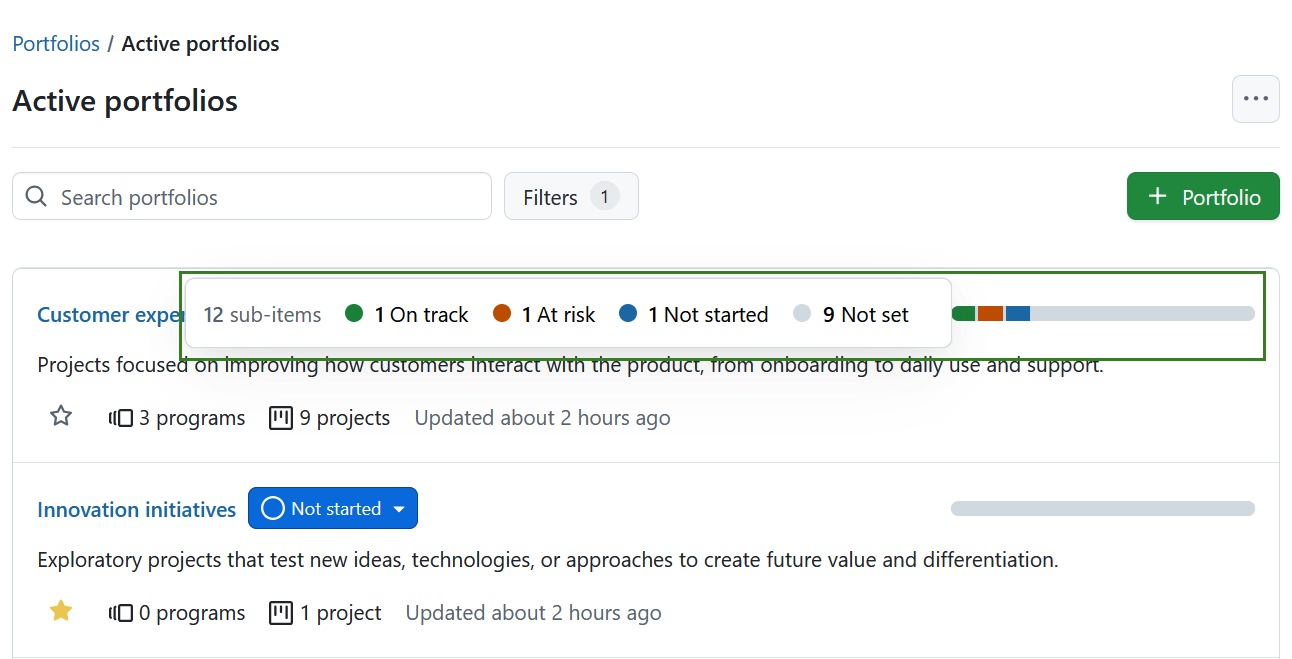1292x659 pixels.
Task: Click the search magnifying glass icon
Action: (36, 196)
